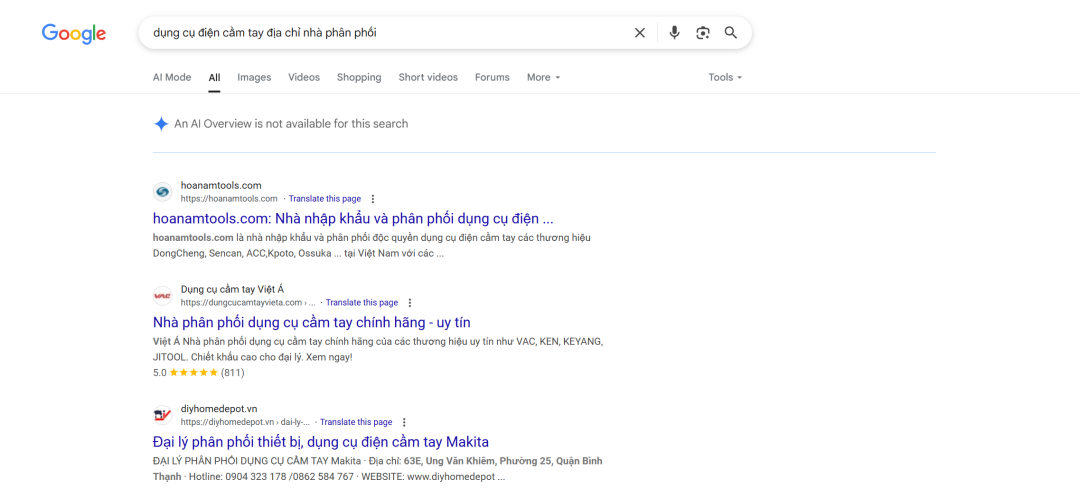The width and height of the screenshot is (1080, 498).
Task: Open hoanamtools.com: Nhà nhập khẩu result title
Action: (x=353, y=219)
